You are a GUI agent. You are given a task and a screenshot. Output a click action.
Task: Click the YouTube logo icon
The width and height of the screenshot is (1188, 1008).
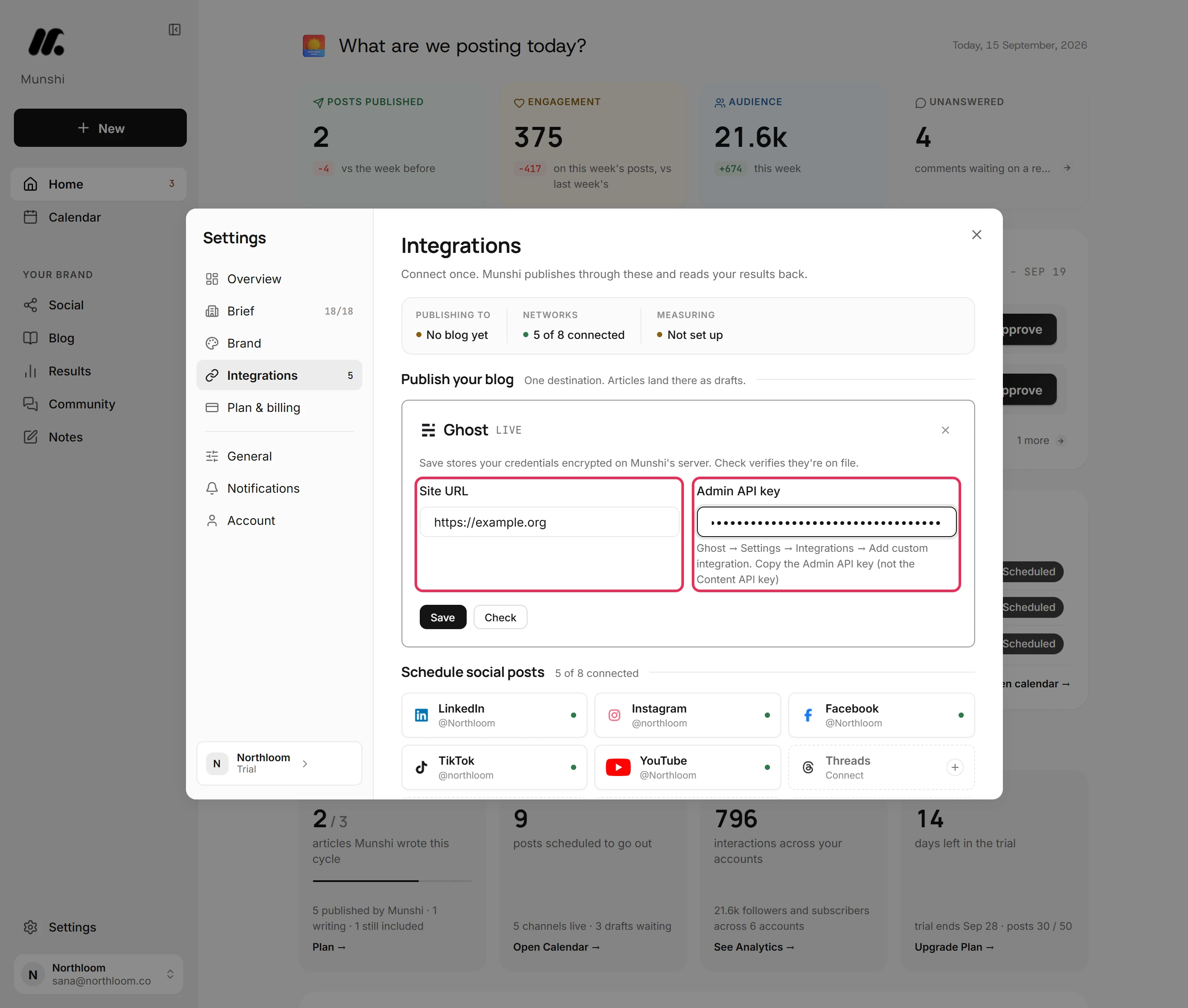[x=618, y=767]
